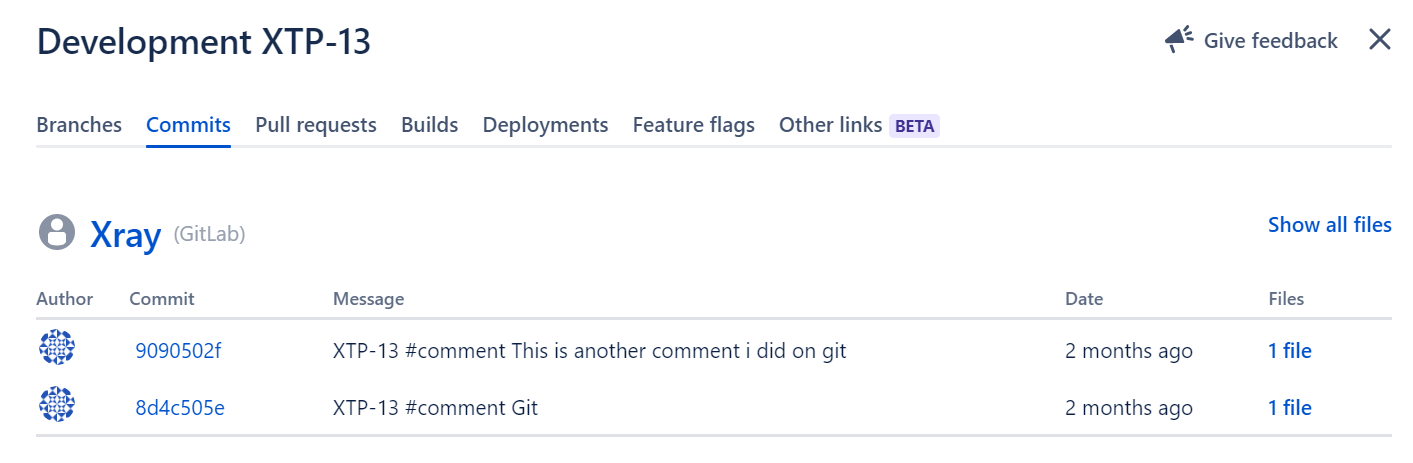1413x463 pixels.
Task: Open the Other links tab
Action: coord(830,125)
